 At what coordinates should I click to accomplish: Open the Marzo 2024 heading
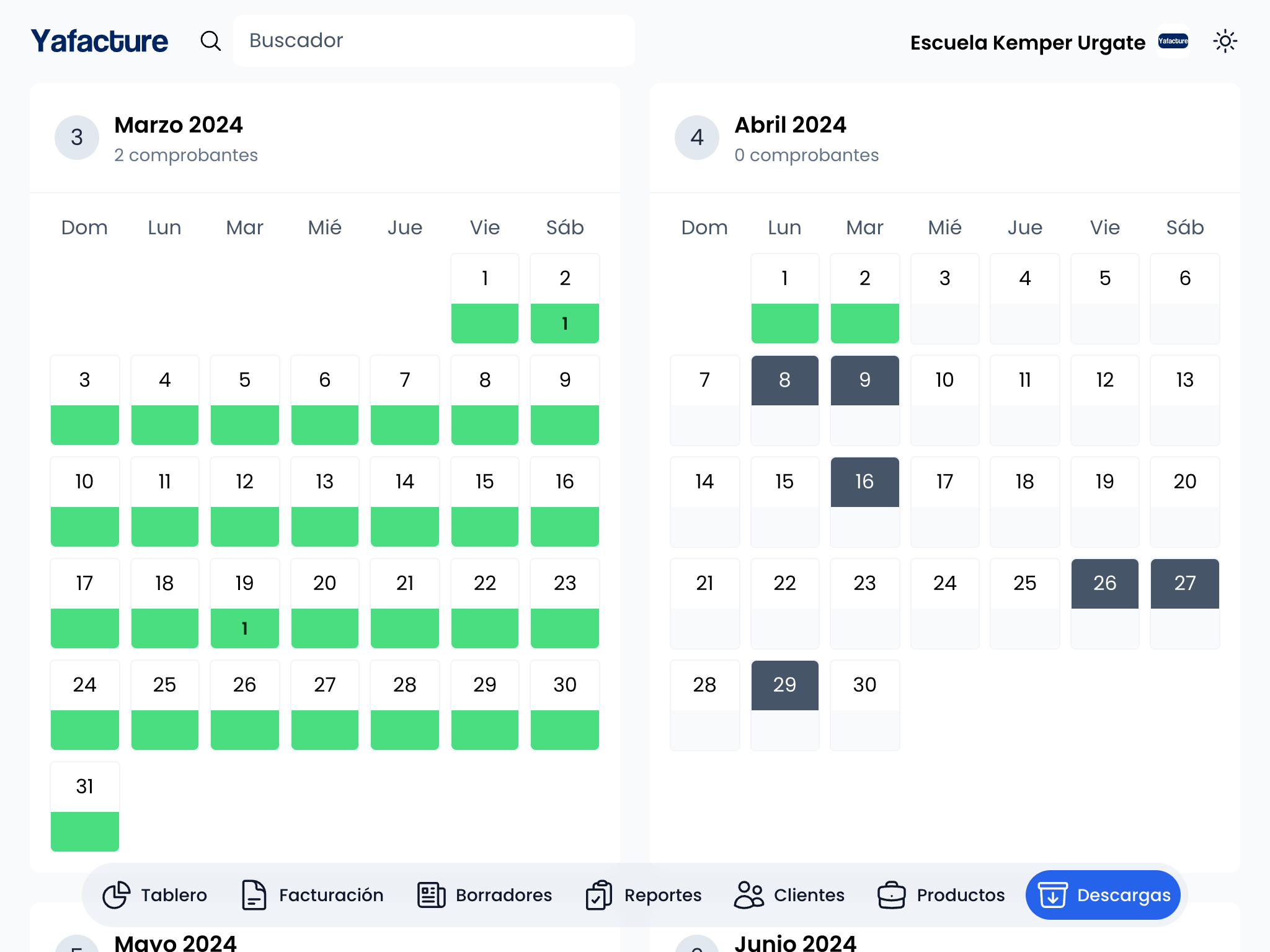[179, 125]
